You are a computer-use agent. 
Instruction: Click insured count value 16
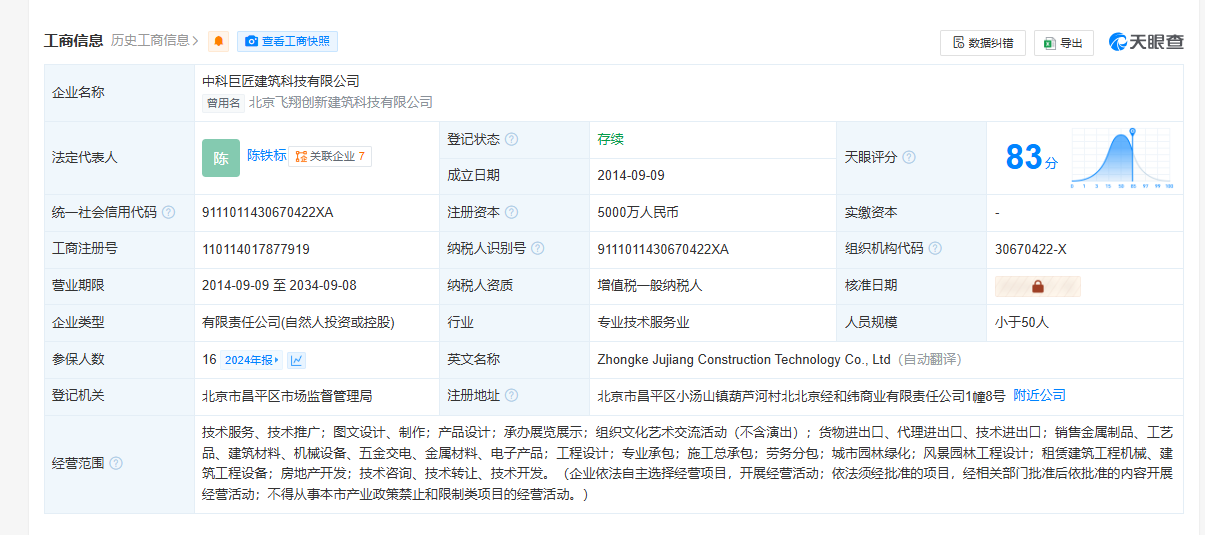(x=209, y=359)
